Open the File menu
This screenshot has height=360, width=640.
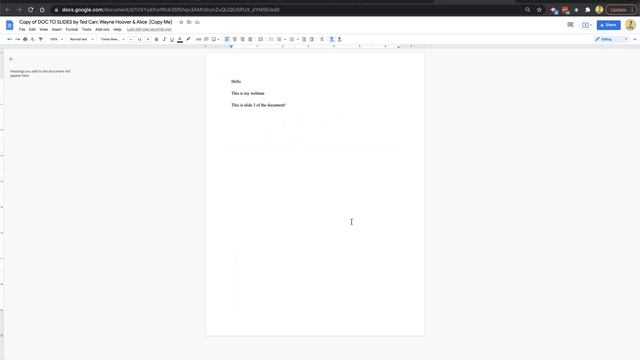pos(22,29)
